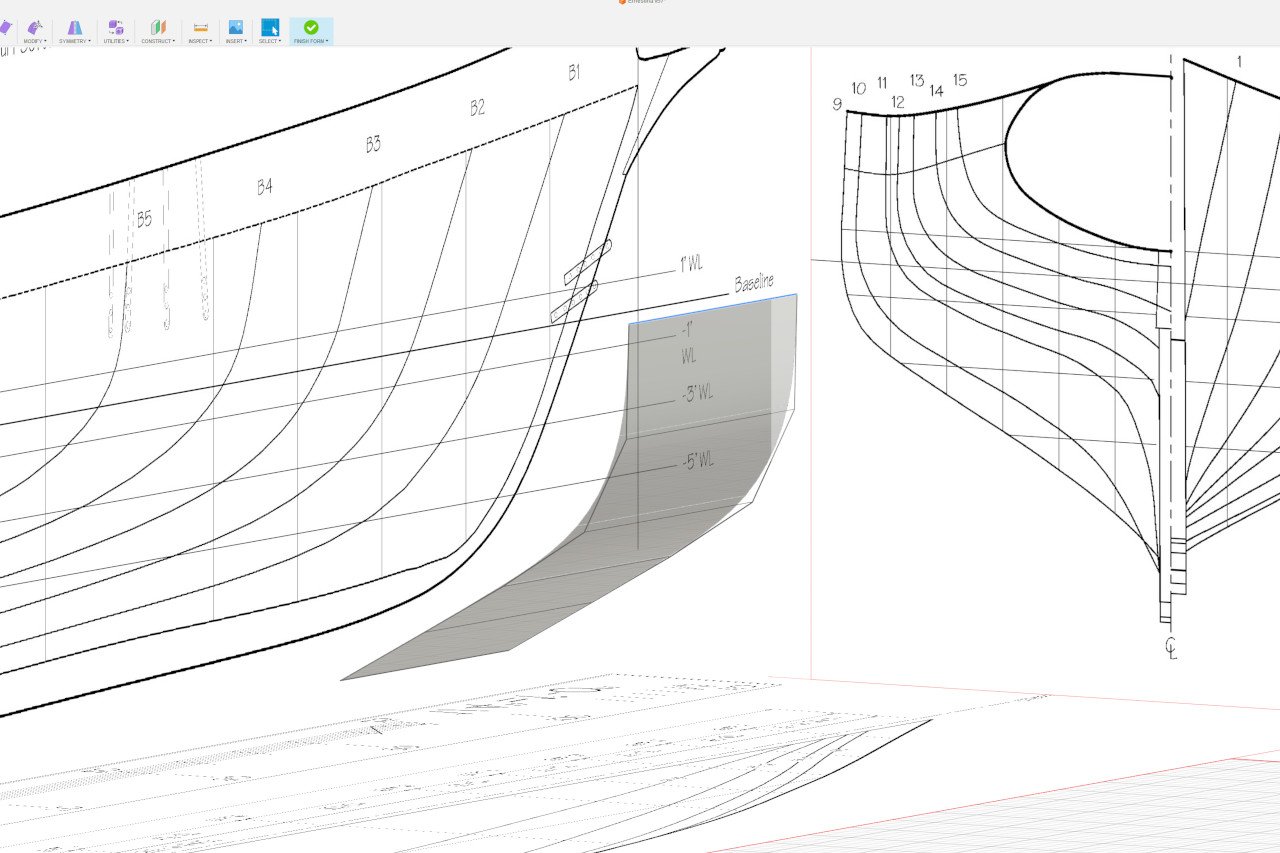This screenshot has width=1280, height=853.
Task: Click the Utilities tool icon
Action: 116,27
